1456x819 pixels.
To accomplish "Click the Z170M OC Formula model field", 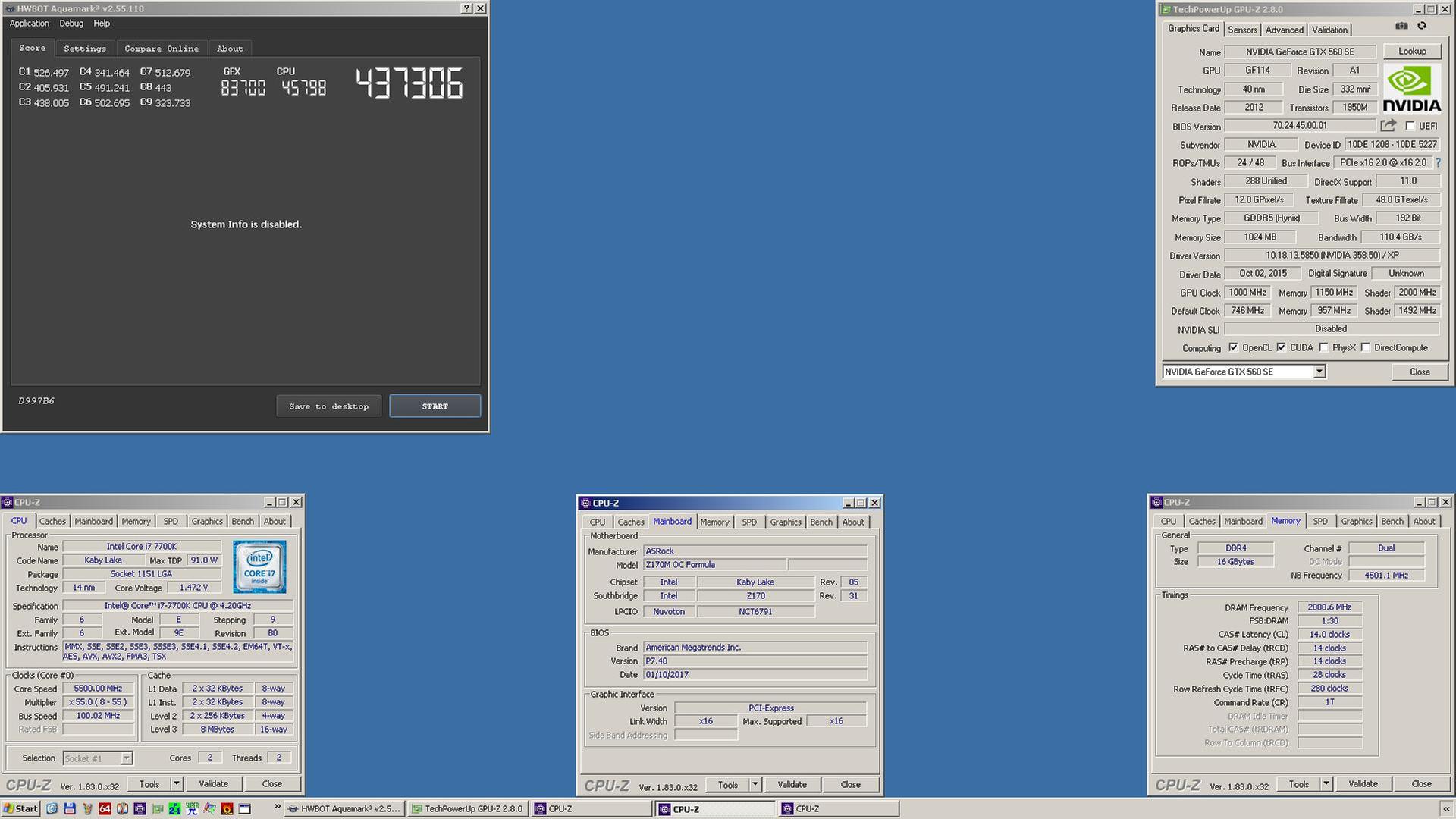I will [x=714, y=565].
